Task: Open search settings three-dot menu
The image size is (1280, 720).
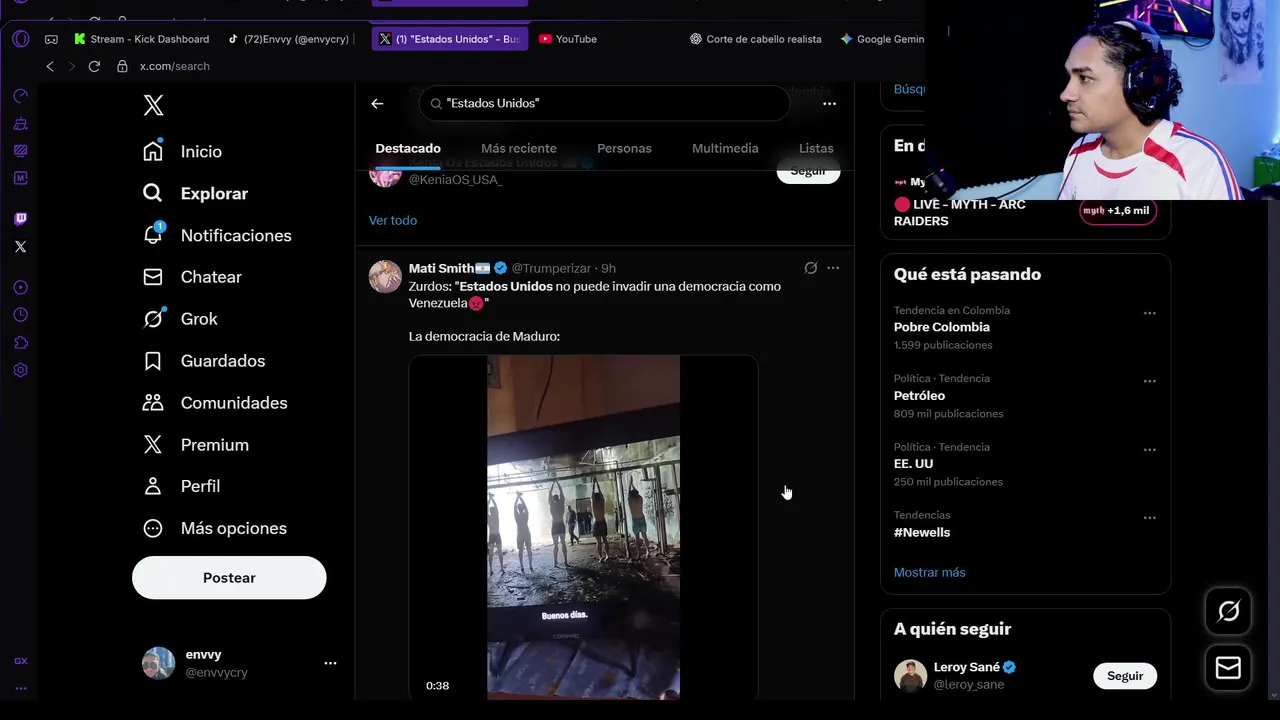Action: [829, 103]
